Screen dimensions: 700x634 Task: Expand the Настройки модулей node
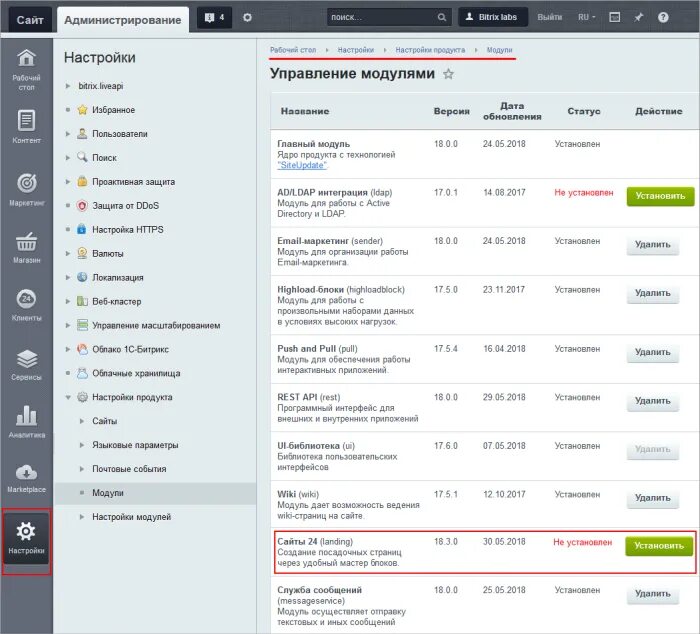[x=82, y=517]
